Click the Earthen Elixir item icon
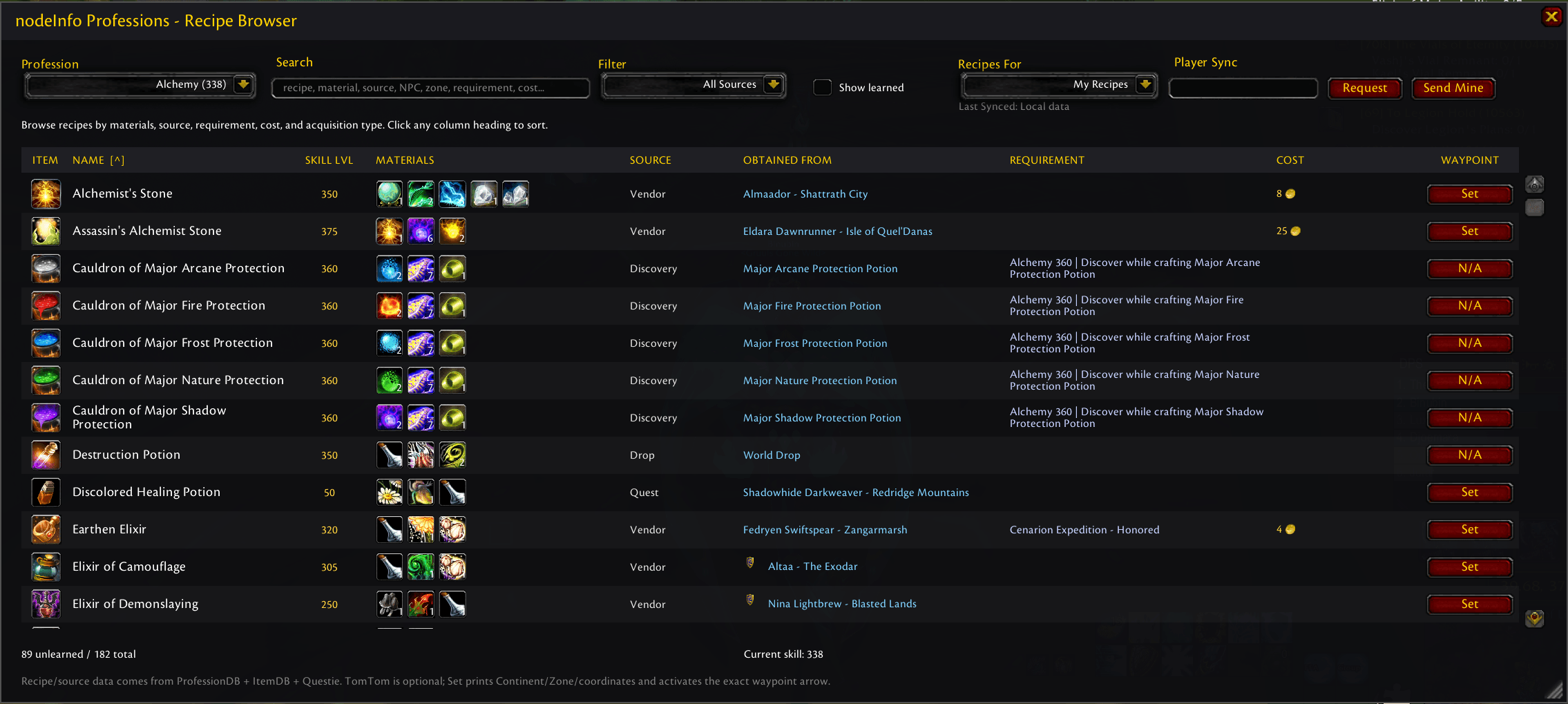 [x=46, y=530]
